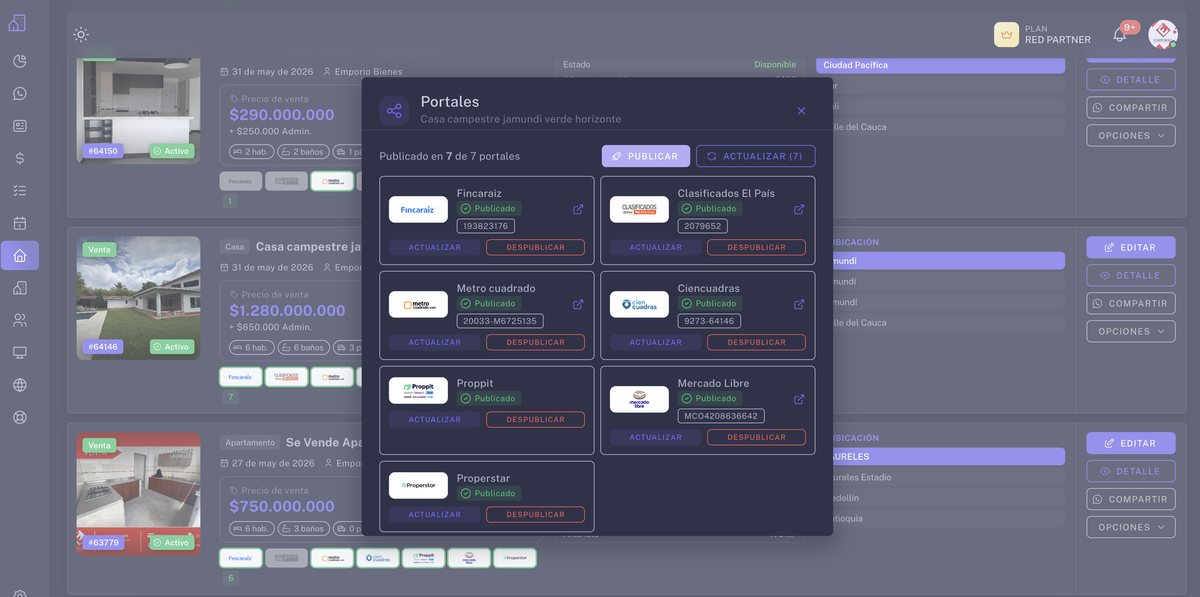Open user profile avatar
Image resolution: width=1200 pixels, height=597 pixels.
click(x=1163, y=34)
